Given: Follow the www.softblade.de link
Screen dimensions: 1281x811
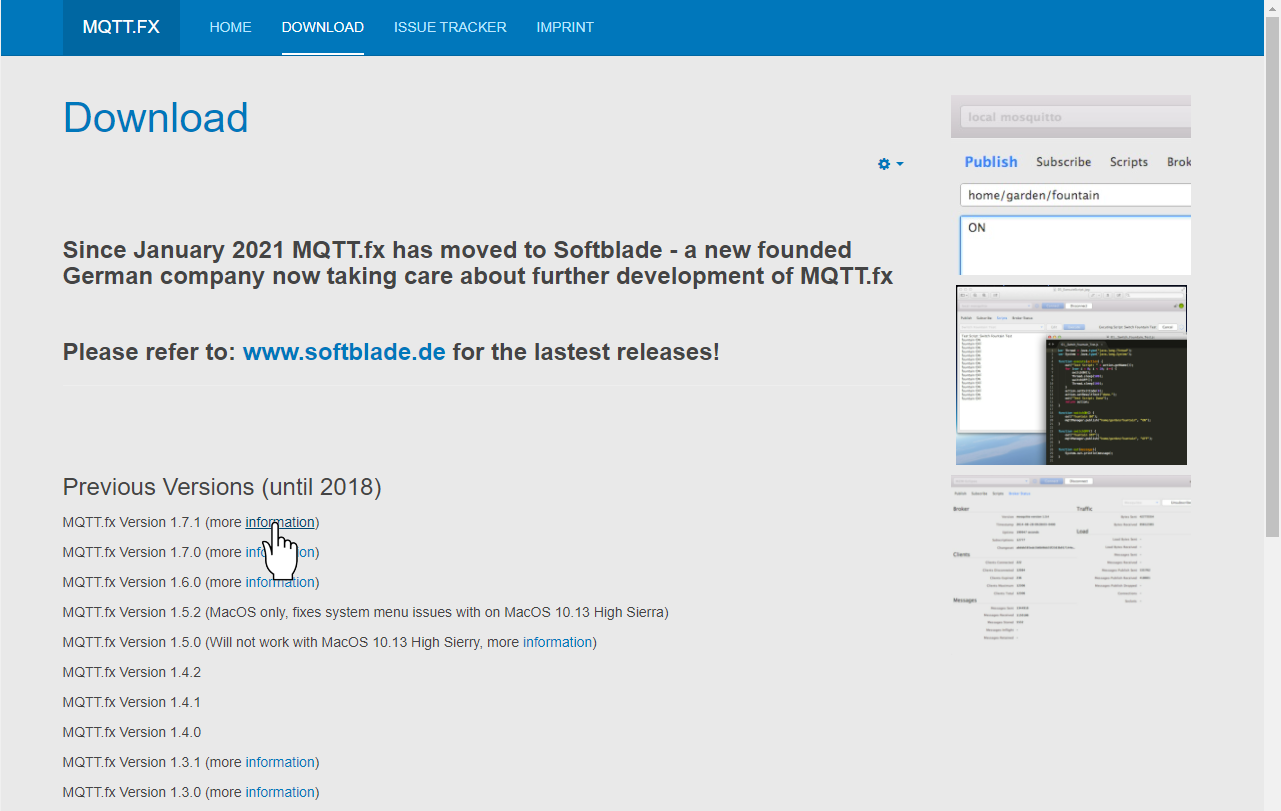Looking at the screenshot, I should [x=344, y=352].
